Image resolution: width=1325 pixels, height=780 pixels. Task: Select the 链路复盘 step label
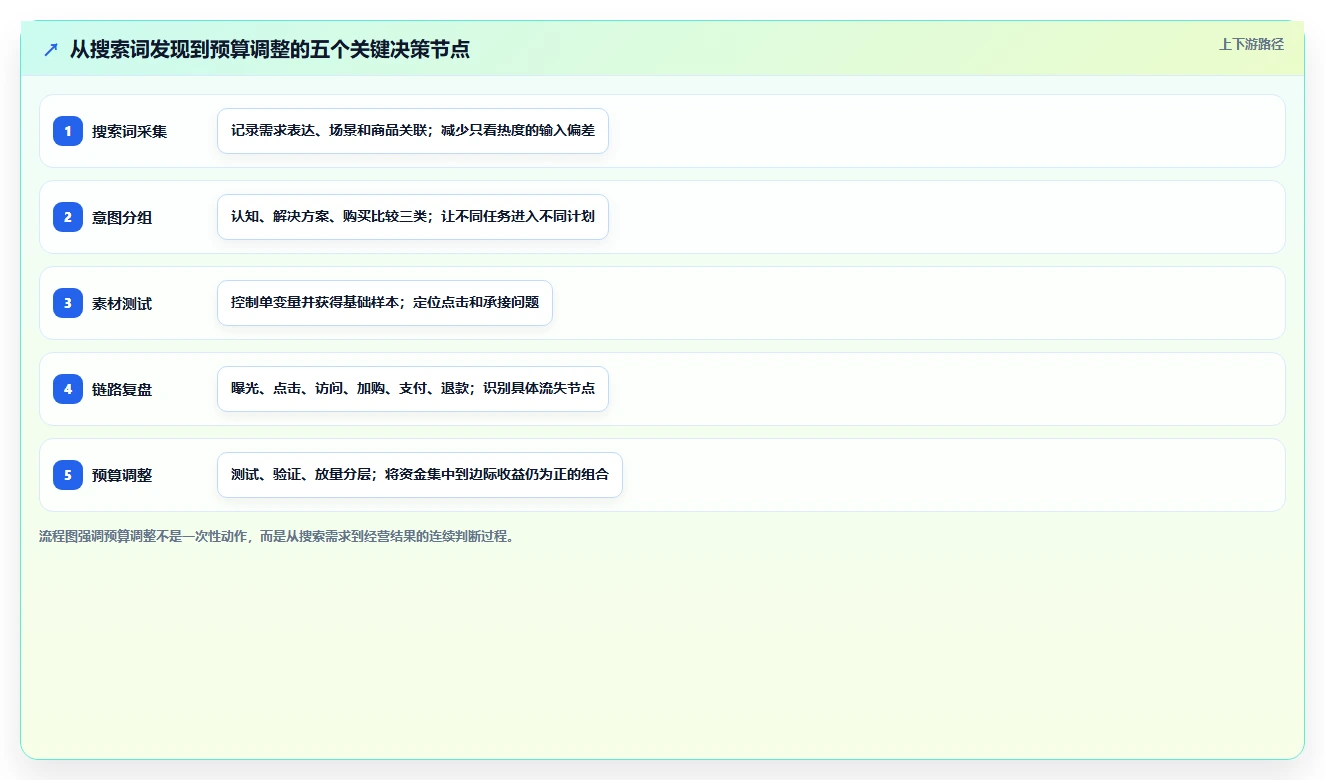(122, 390)
